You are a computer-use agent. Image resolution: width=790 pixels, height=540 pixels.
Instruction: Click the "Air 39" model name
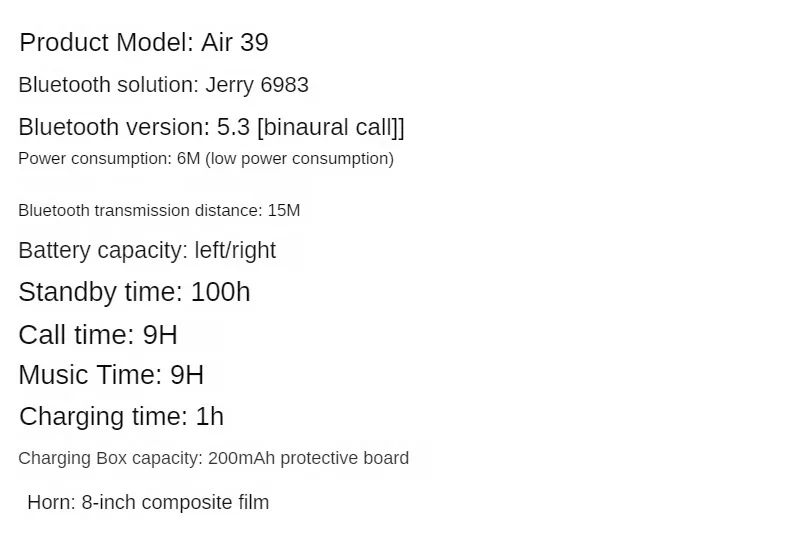point(235,42)
